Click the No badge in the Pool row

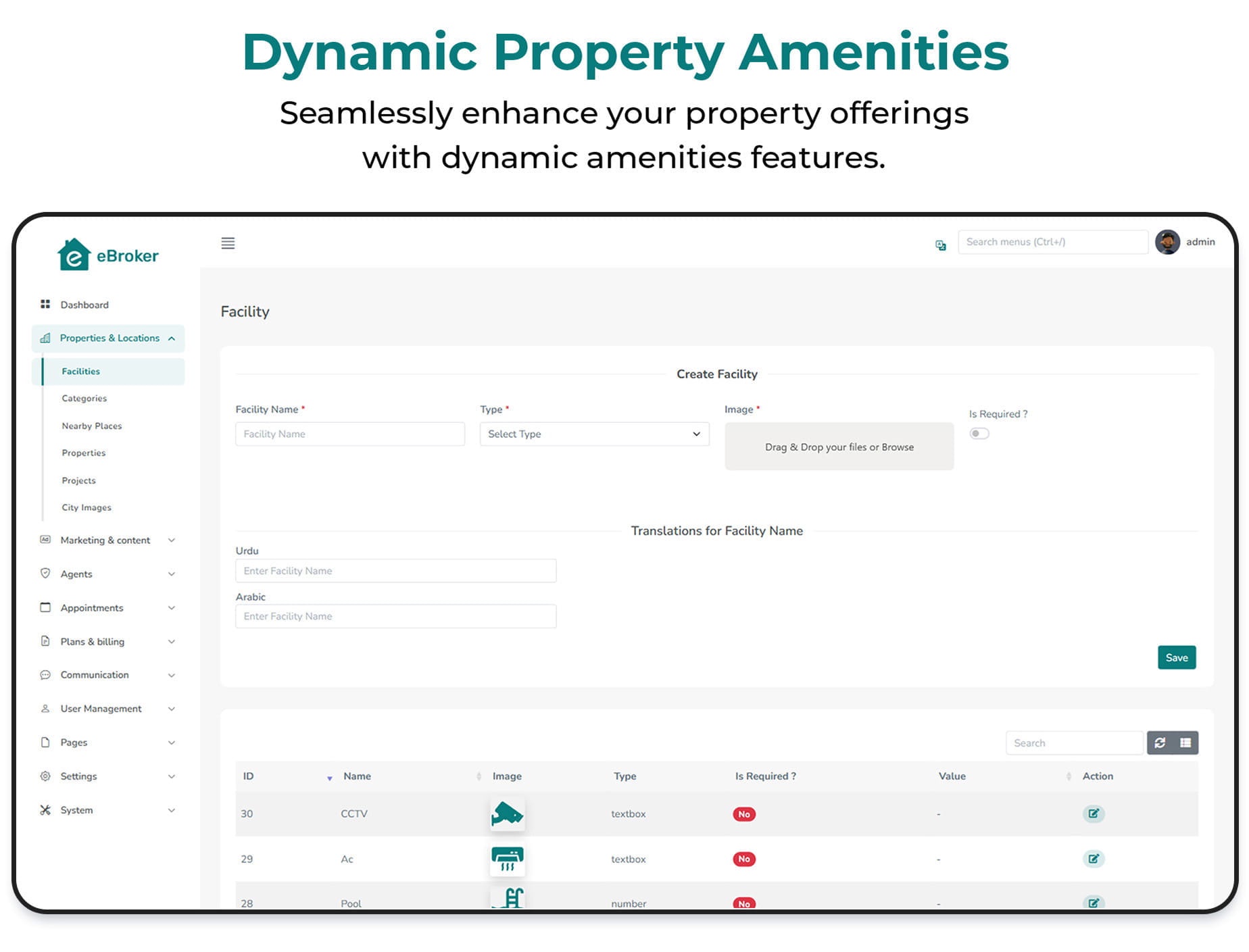pyautogui.click(x=743, y=903)
